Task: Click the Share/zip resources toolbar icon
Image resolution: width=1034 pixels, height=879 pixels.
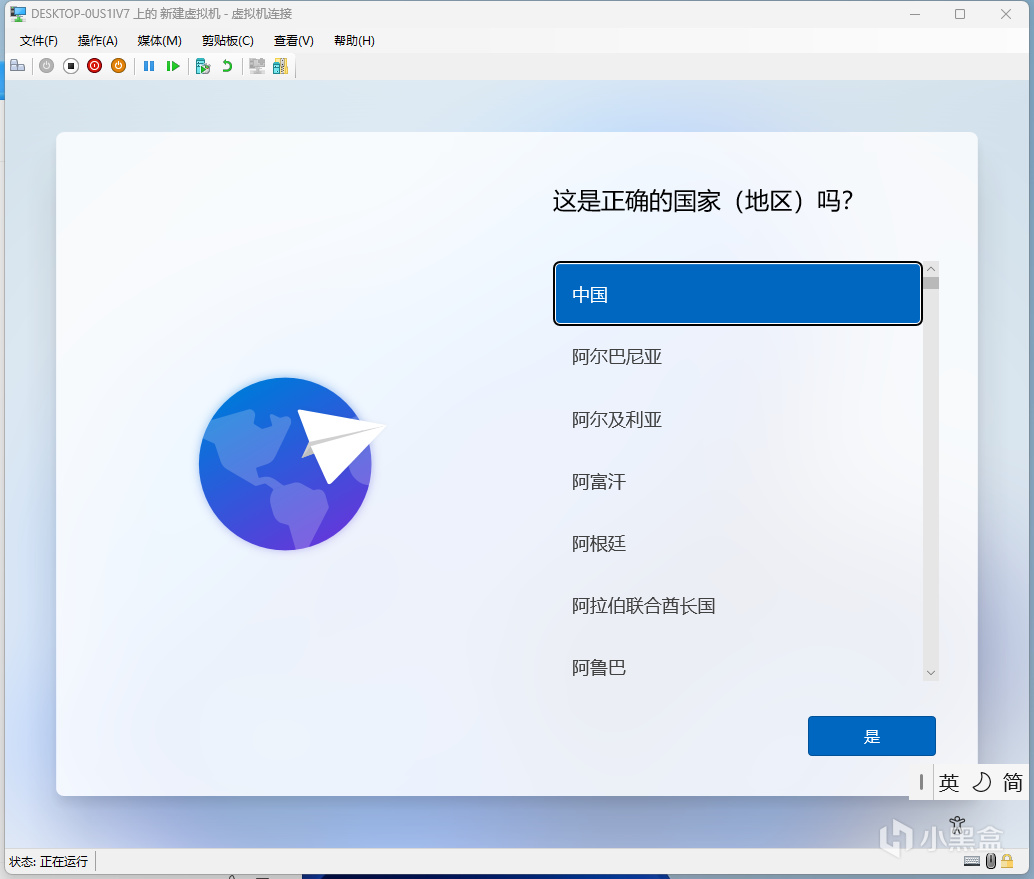Action: (x=280, y=66)
